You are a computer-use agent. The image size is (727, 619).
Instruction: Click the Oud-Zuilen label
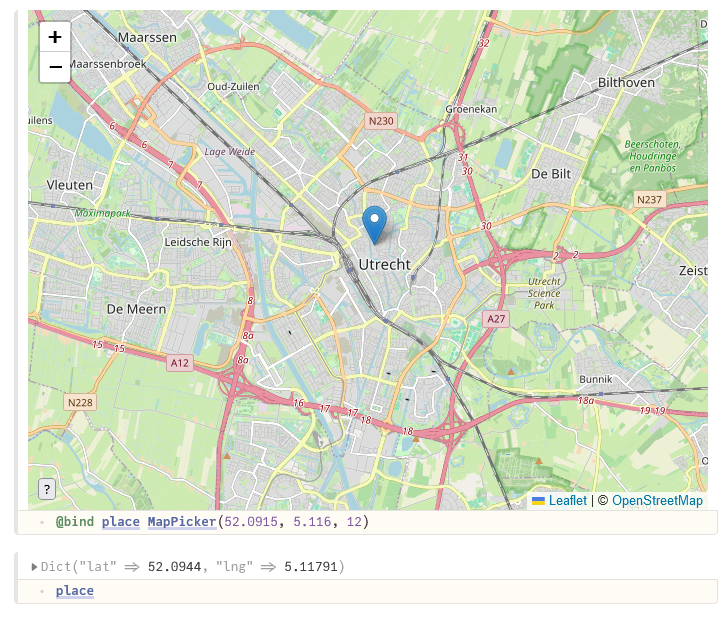[x=233, y=86]
